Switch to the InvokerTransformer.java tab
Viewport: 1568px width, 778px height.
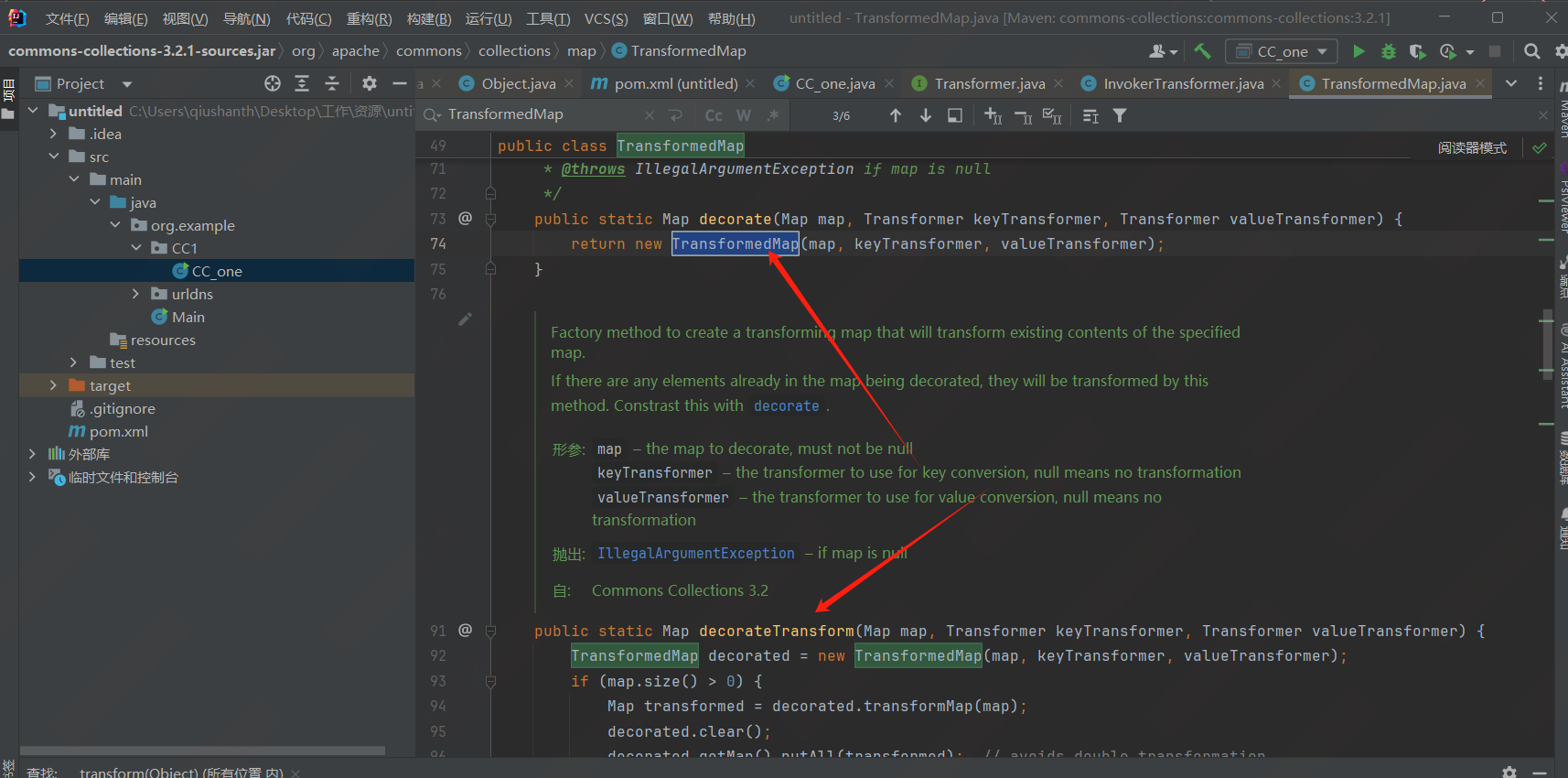pos(1183,83)
